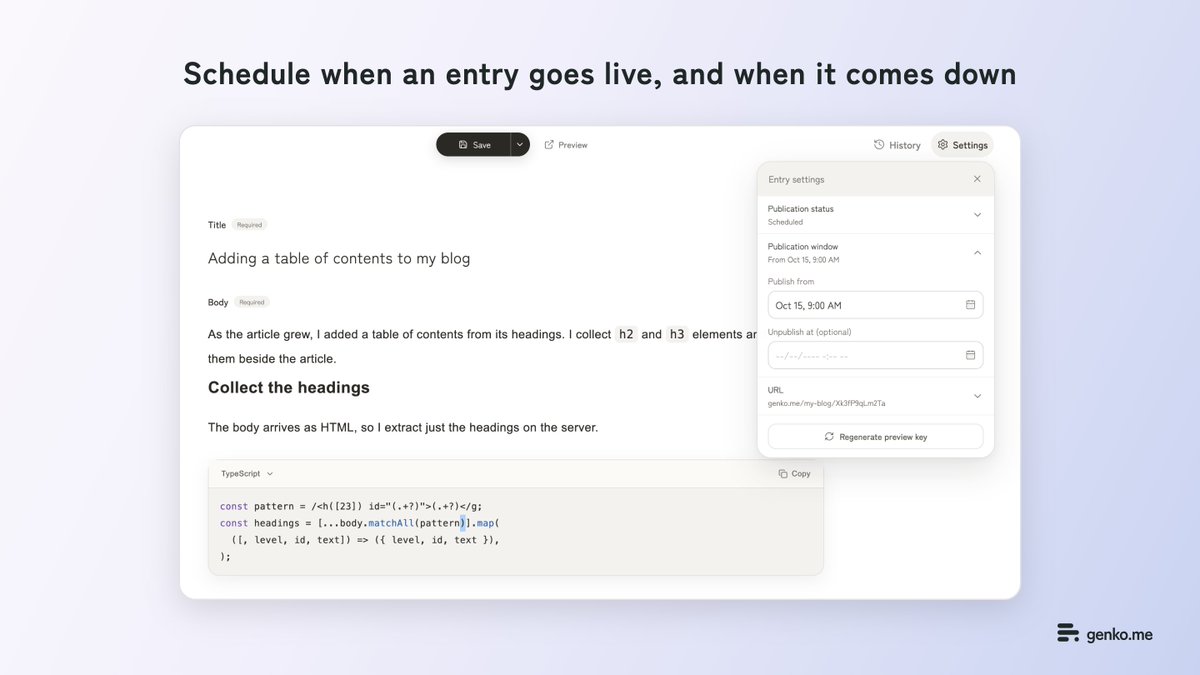The width and height of the screenshot is (1200, 675).
Task: Click the genko.me logo
Action: (1104, 634)
